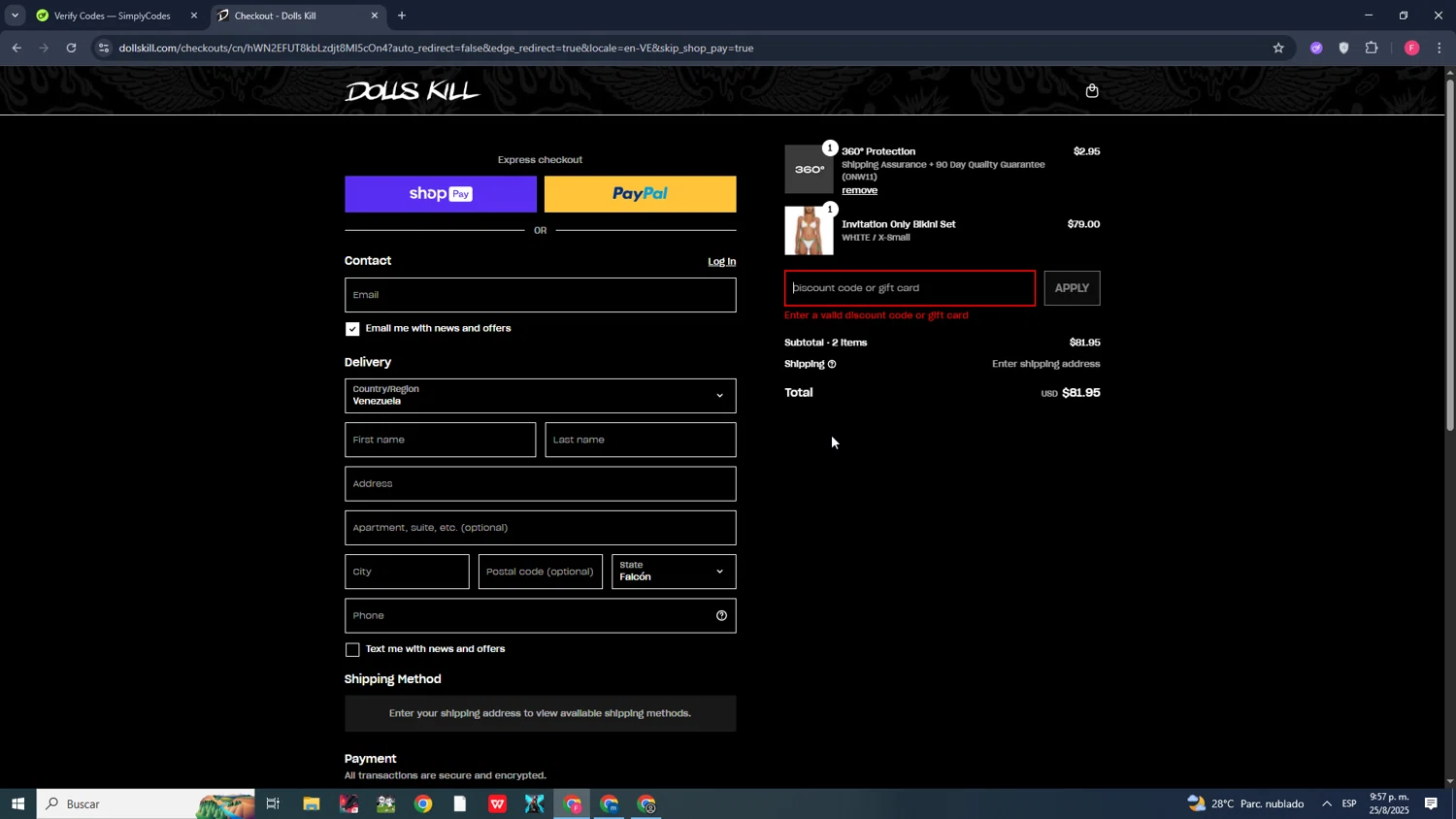Open the browser extensions puzzle icon

(x=1372, y=48)
